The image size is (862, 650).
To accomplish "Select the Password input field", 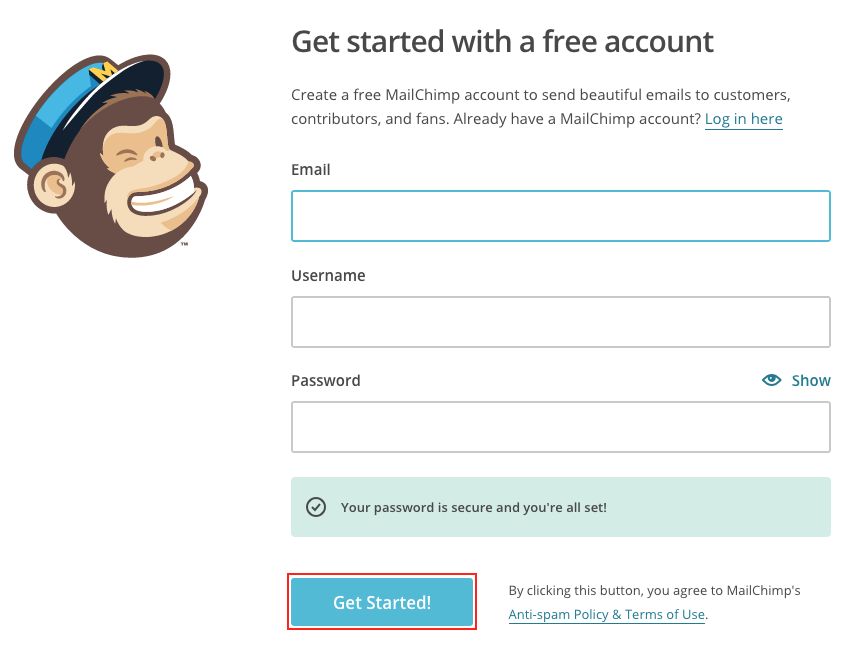I will click(x=560, y=427).
